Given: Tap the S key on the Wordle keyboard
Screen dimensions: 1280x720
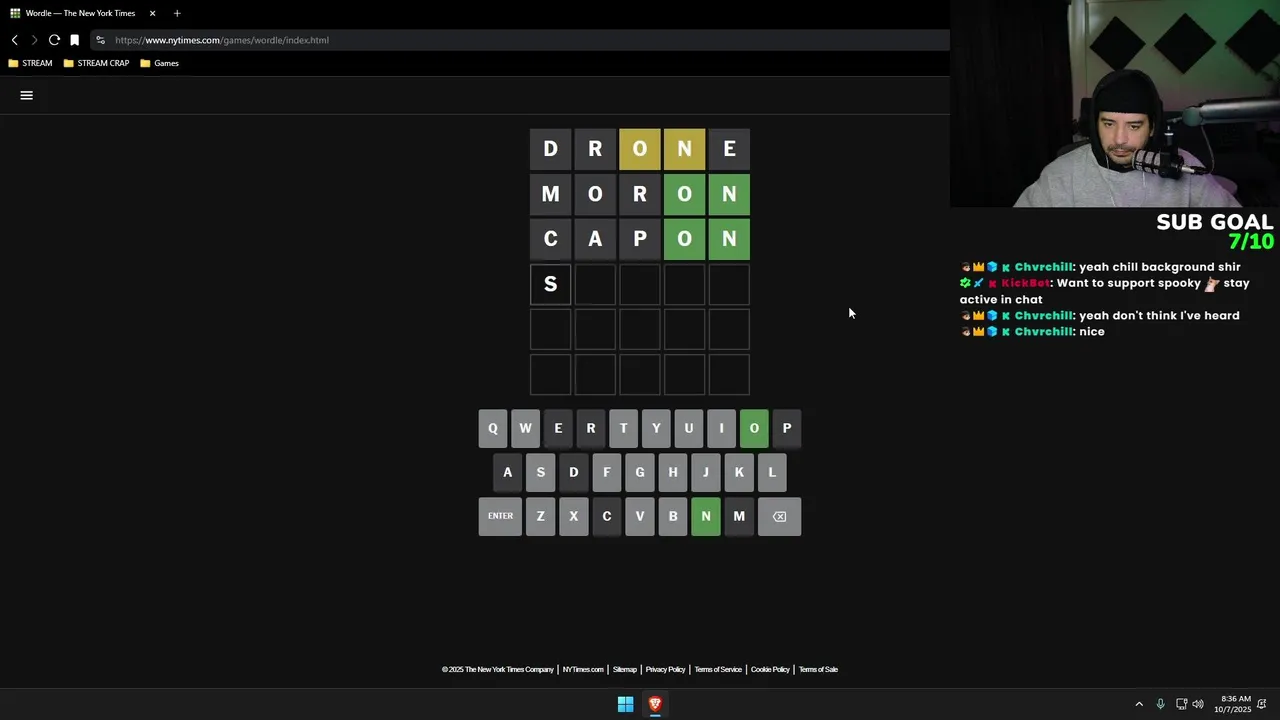Looking at the screenshot, I should [540, 472].
